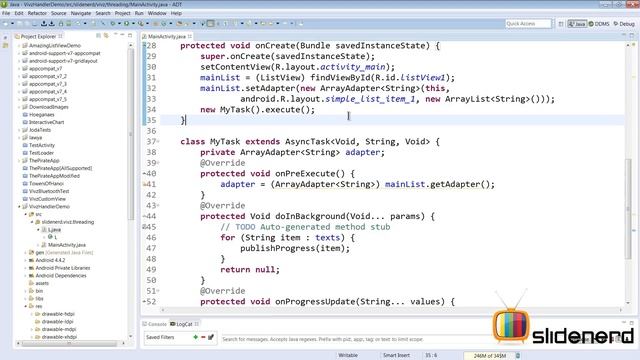
Task: Click the LogCat message search field
Action: pyautogui.click(x=355, y=339)
